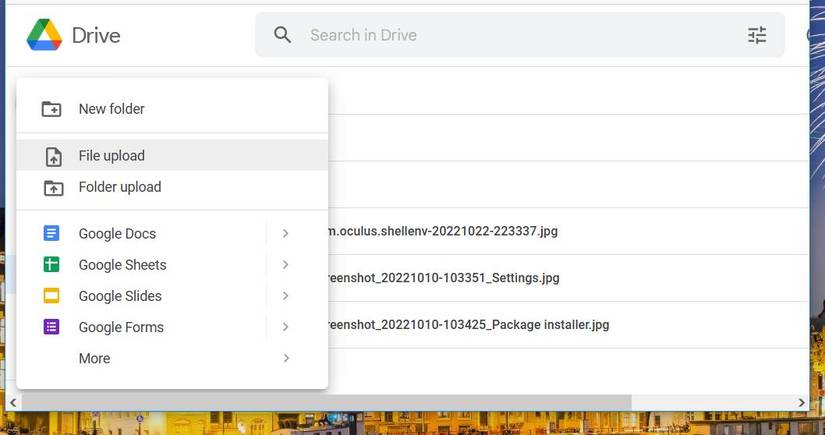Open the oculus.shellenv-20221022-223337.jpg file

tap(442, 231)
